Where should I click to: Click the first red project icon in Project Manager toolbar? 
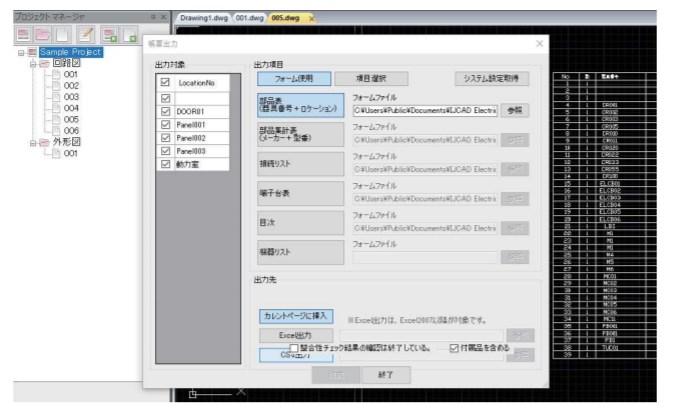coord(24,34)
